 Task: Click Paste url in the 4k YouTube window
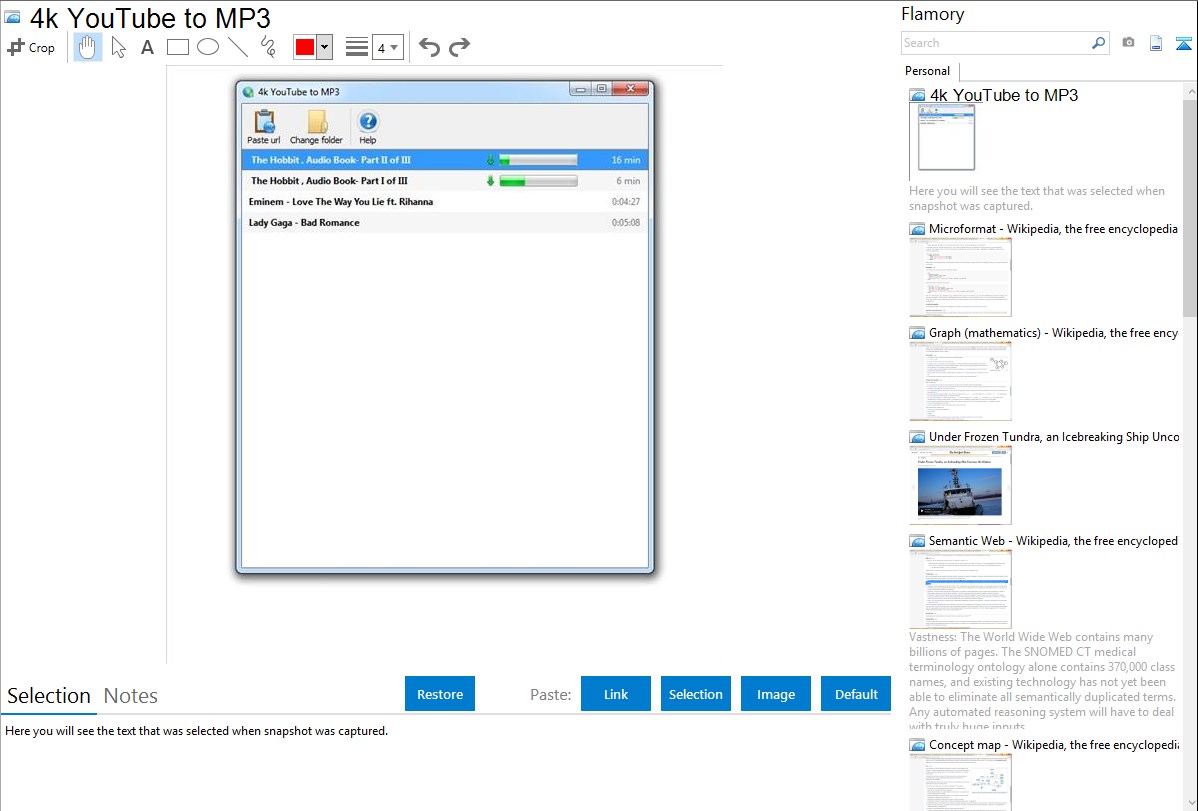click(x=264, y=127)
